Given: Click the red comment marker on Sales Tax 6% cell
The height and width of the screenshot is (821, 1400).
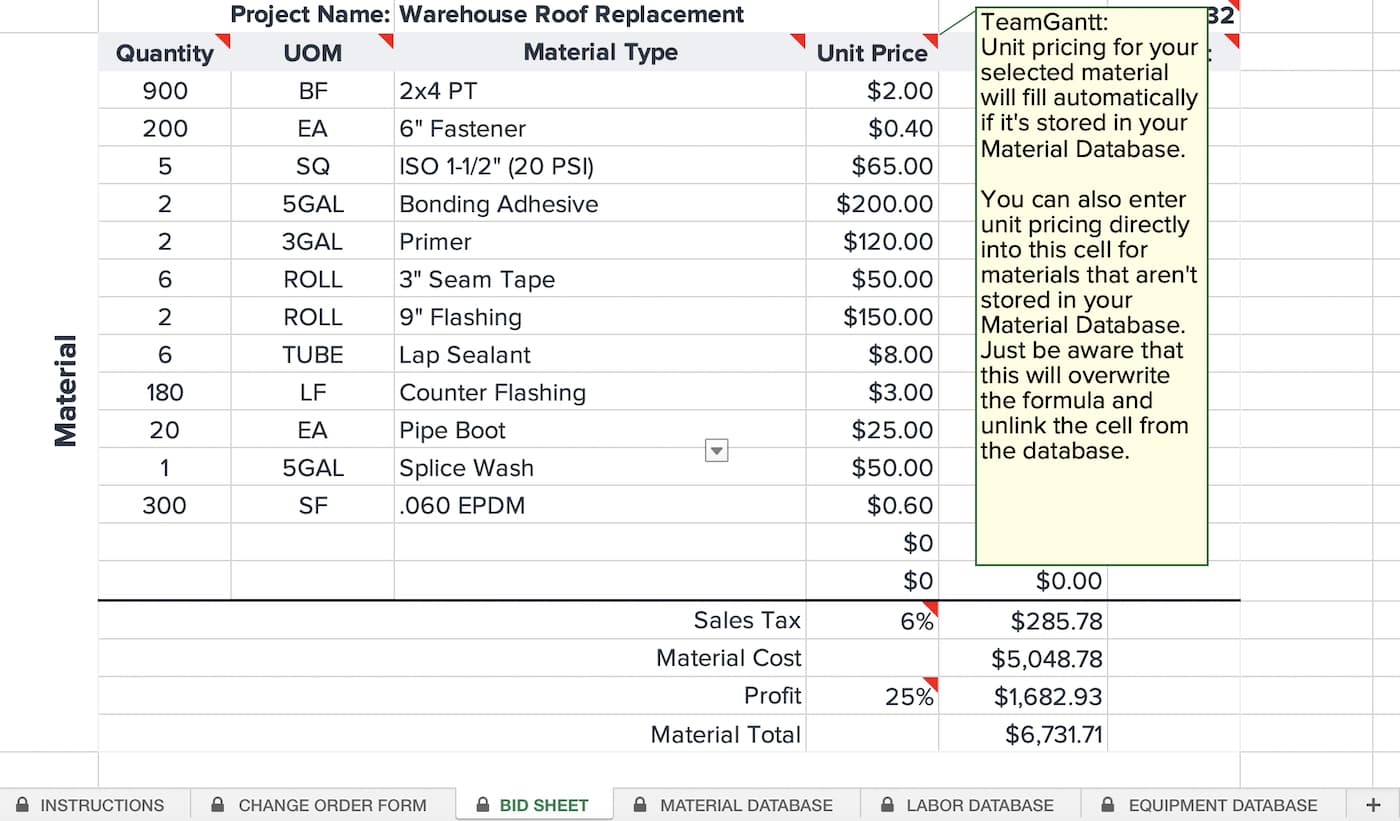Looking at the screenshot, I should [x=932, y=607].
